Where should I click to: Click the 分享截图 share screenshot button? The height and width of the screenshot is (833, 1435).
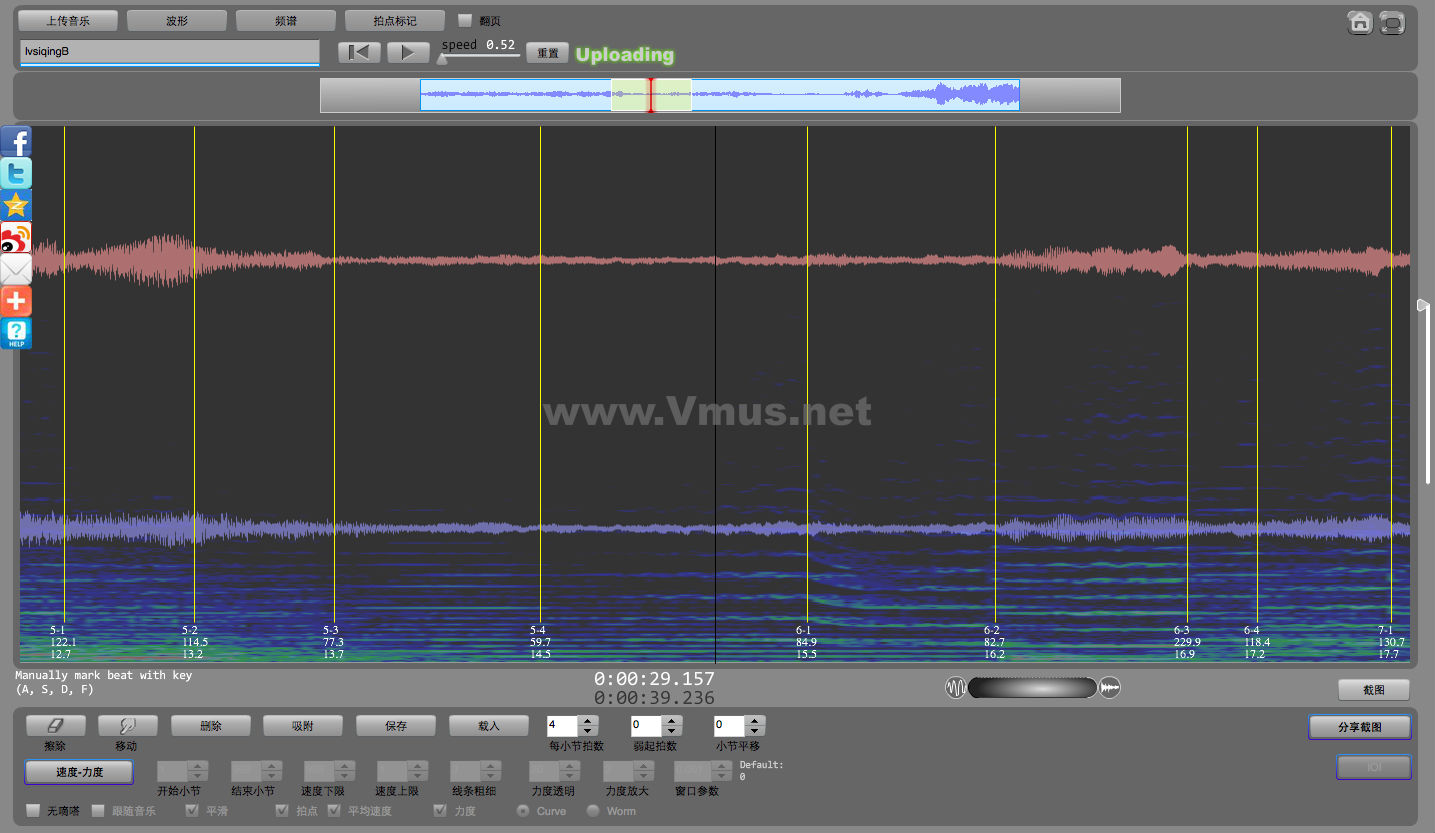coord(1360,727)
